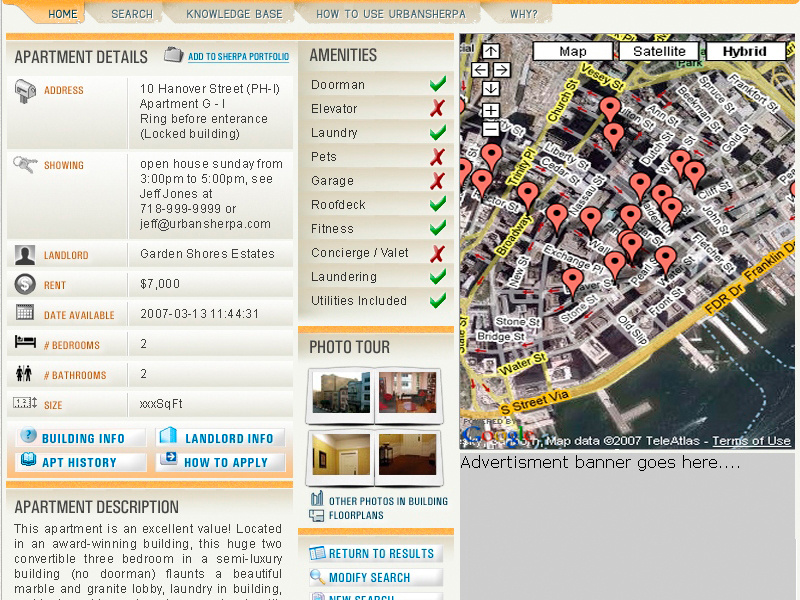Screen dimensions: 800x600
Task: Zoom in on the map
Action: point(491,110)
